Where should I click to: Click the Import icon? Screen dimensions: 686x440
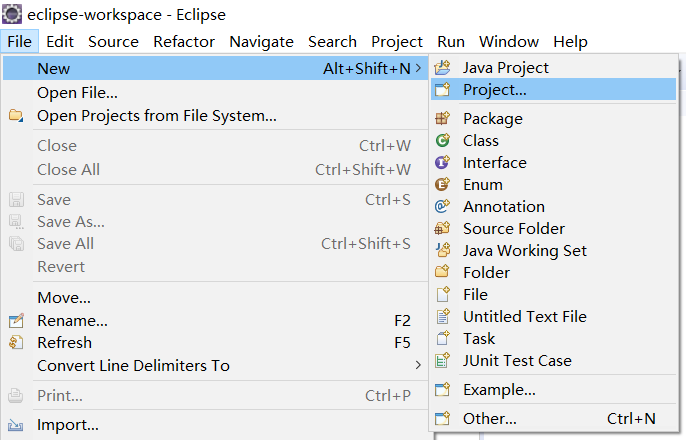[16, 425]
